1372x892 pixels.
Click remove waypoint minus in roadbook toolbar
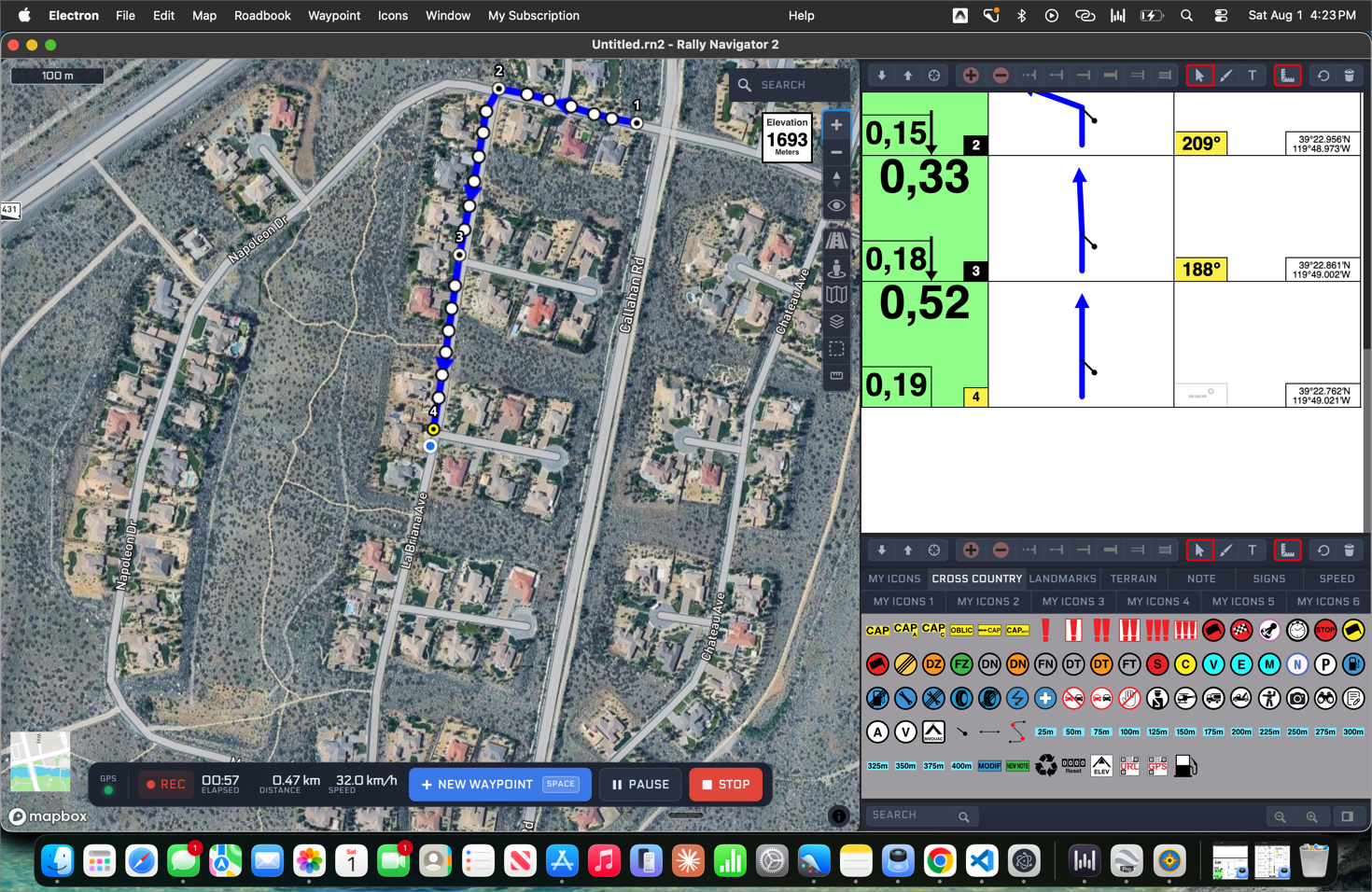1001,76
